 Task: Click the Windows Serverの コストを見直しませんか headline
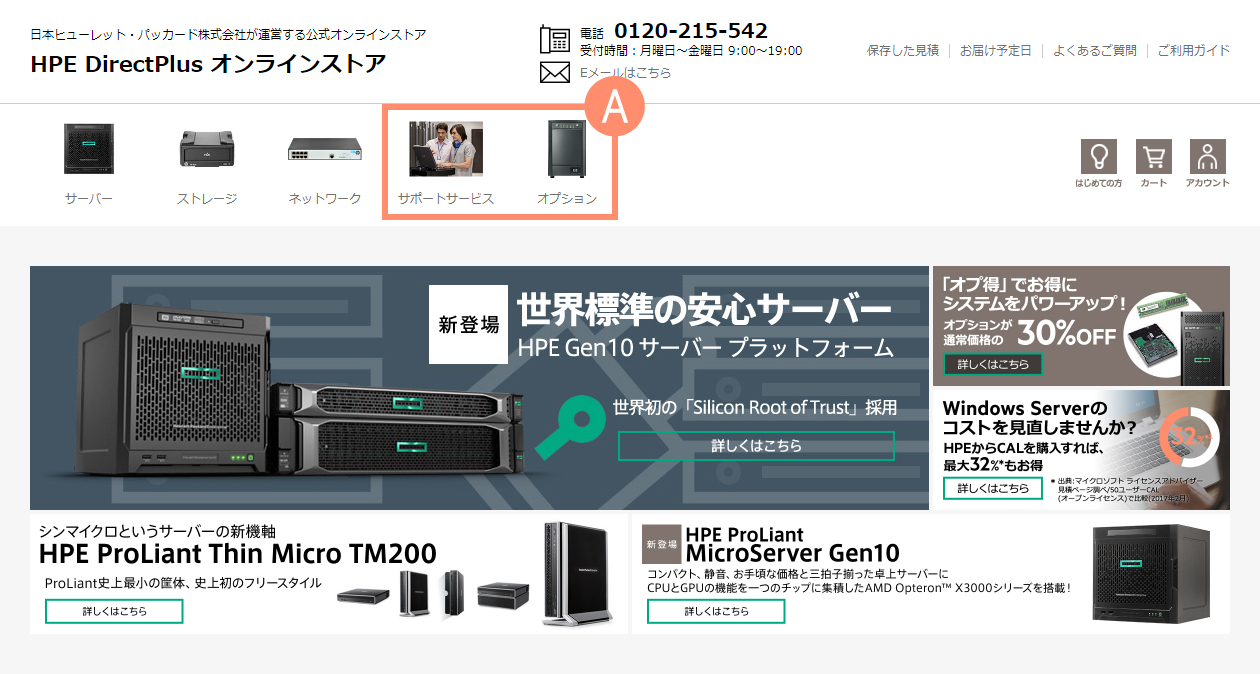[x=1040, y=418]
